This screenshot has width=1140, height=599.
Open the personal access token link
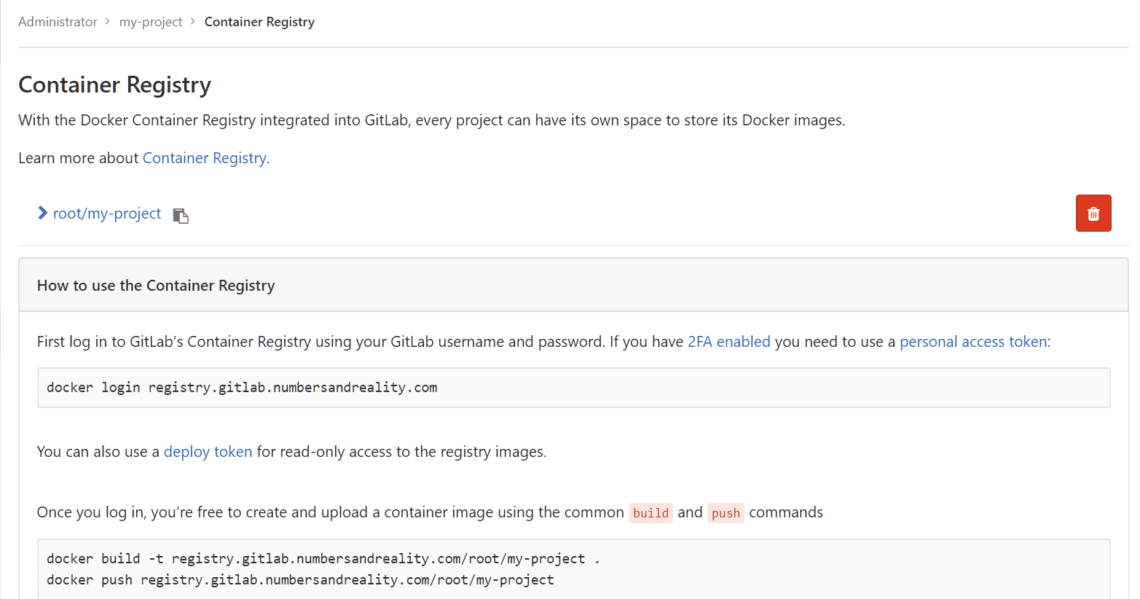click(x=973, y=342)
